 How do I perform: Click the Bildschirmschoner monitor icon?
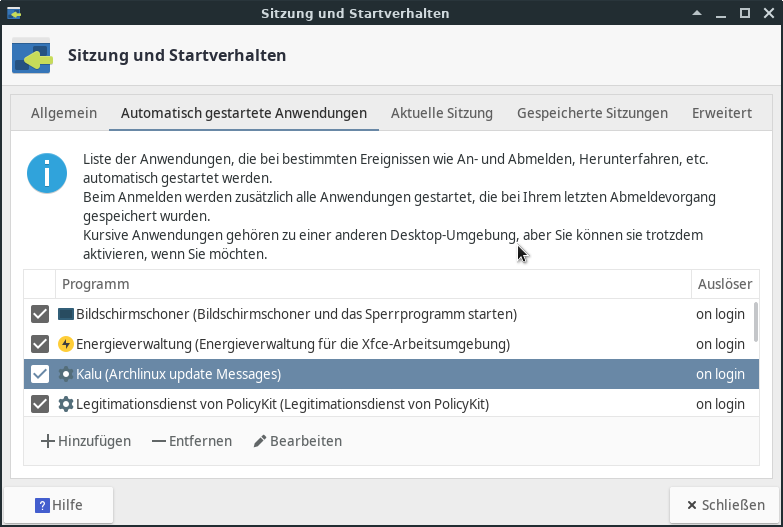coord(66,314)
